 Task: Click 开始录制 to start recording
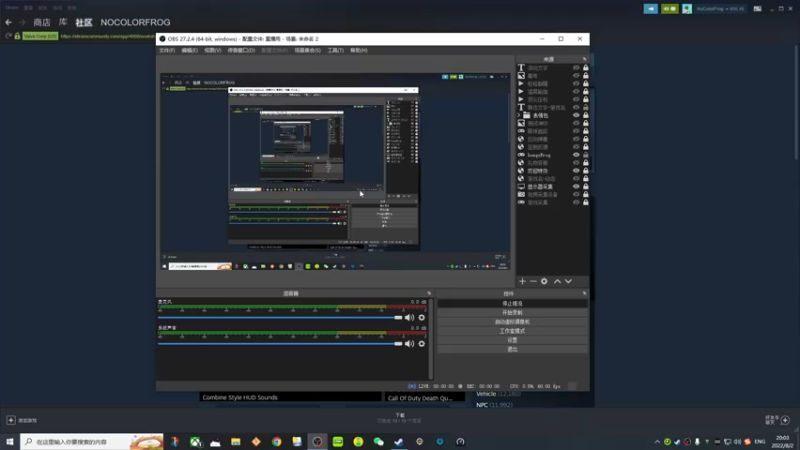tap(512, 313)
